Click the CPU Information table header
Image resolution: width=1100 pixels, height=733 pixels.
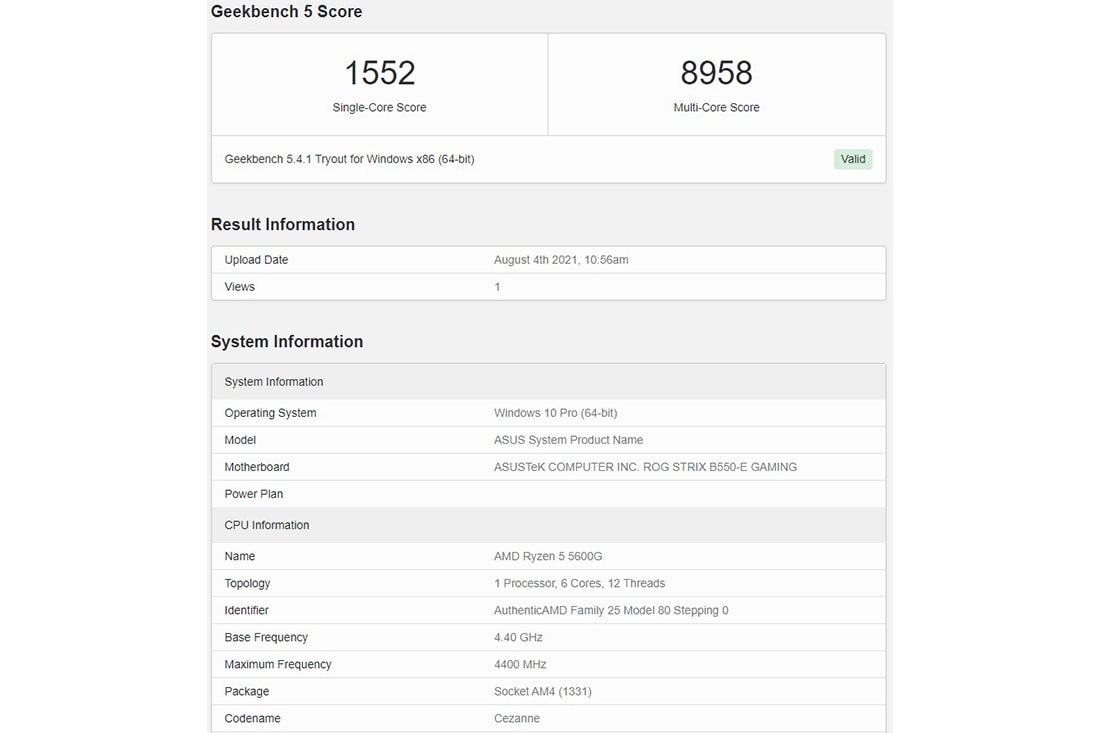[266, 525]
